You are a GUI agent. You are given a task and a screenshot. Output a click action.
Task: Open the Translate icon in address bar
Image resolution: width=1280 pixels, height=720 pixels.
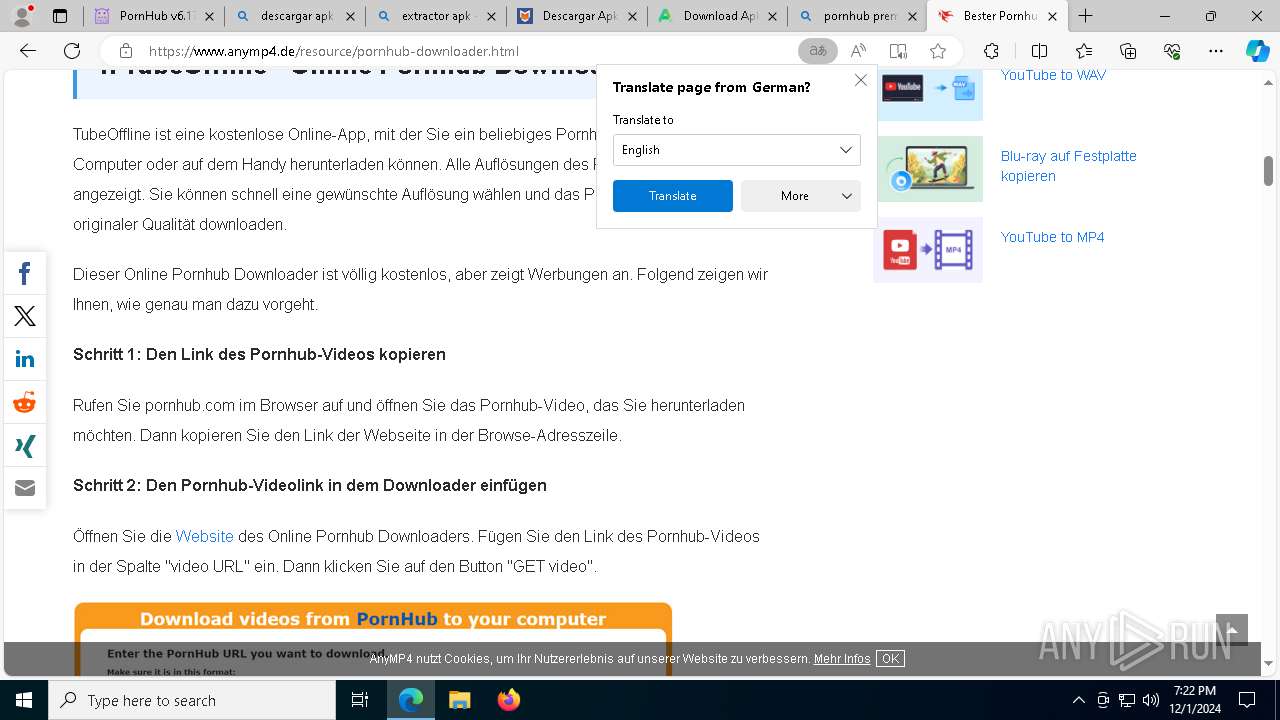818,51
